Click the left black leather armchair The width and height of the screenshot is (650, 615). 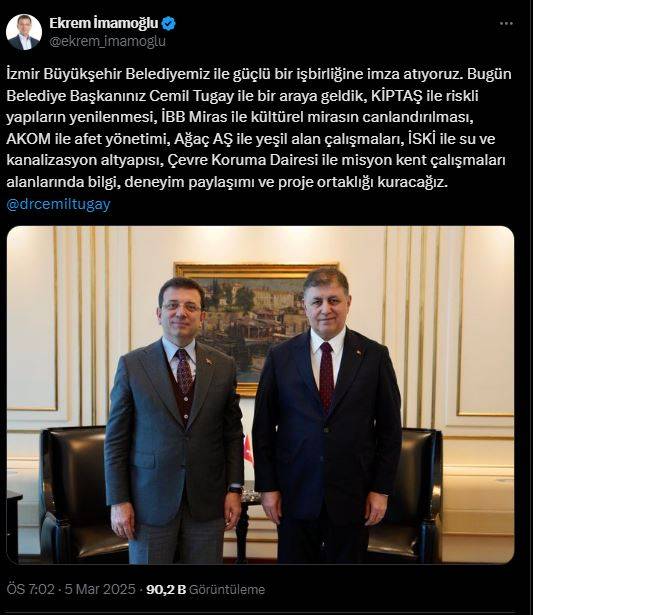pos(72,490)
